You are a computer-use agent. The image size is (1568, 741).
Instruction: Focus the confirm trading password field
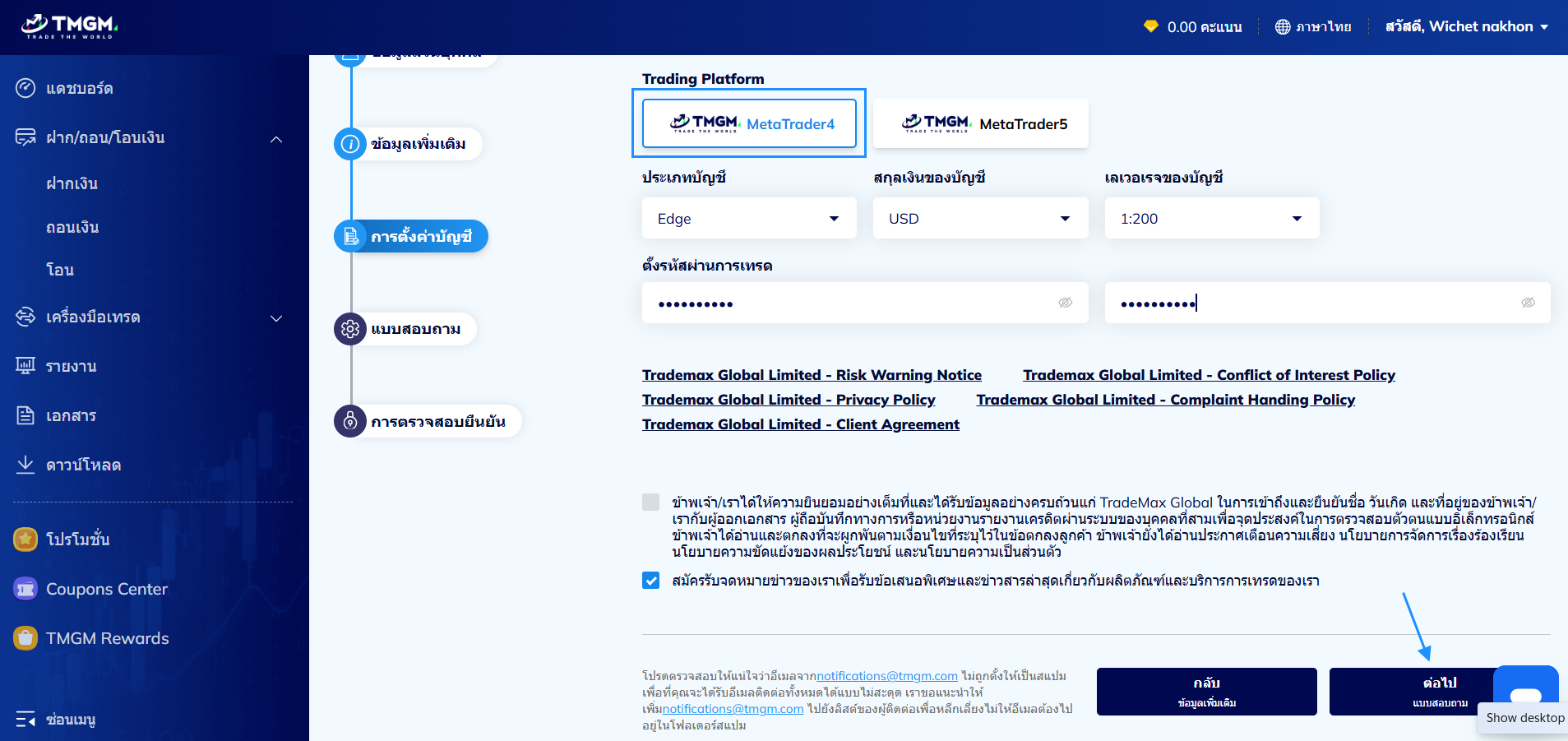[1327, 303]
